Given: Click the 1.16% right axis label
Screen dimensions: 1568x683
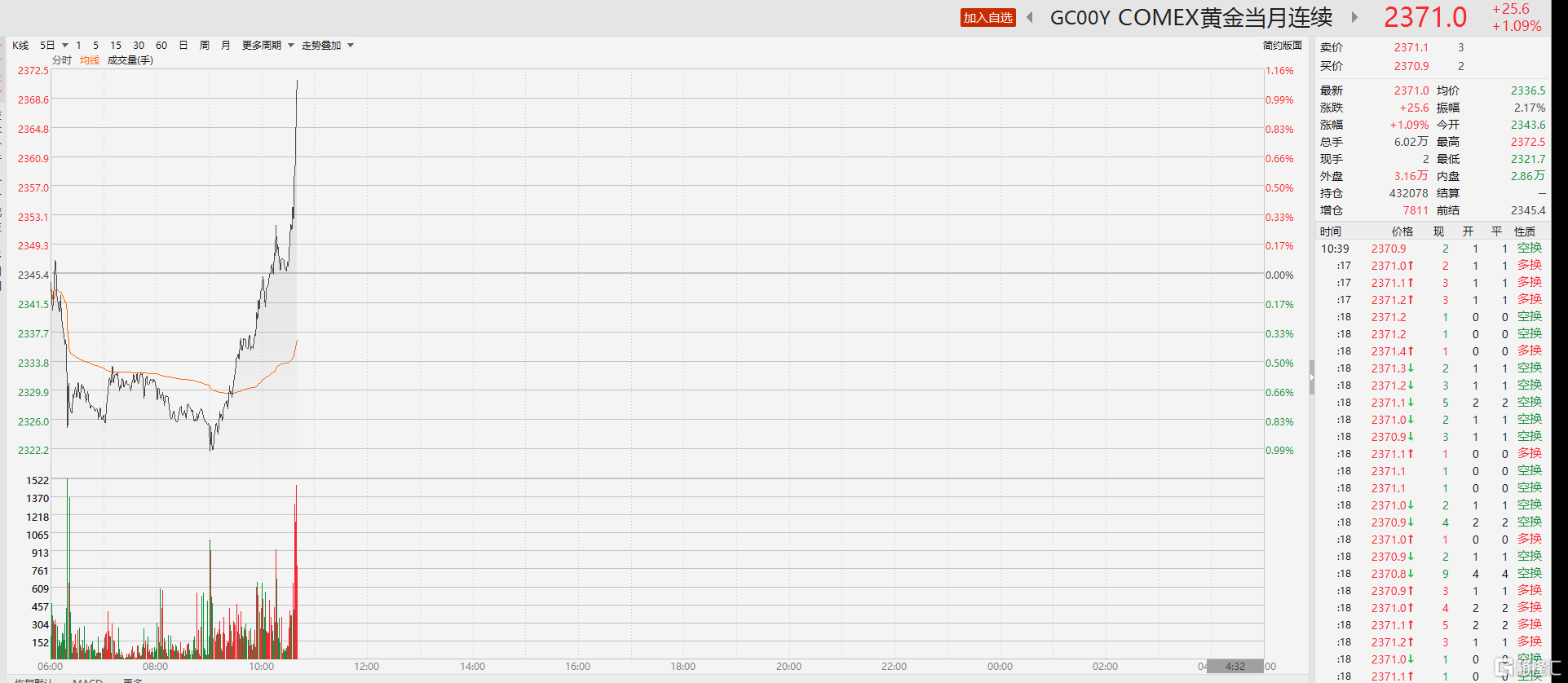Looking at the screenshot, I should pyautogui.click(x=1279, y=71).
